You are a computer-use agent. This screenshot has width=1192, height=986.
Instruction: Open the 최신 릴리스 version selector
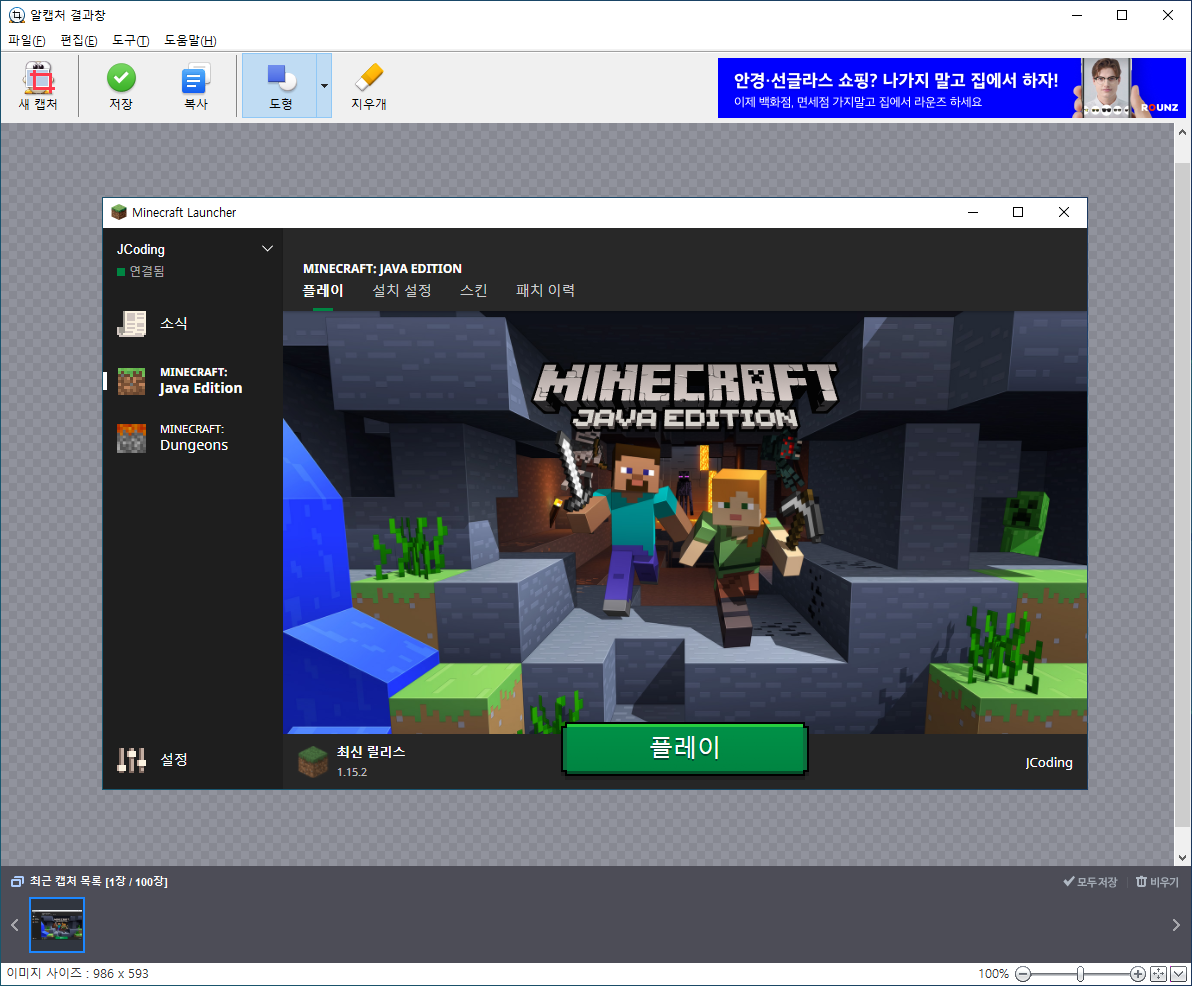[351, 761]
